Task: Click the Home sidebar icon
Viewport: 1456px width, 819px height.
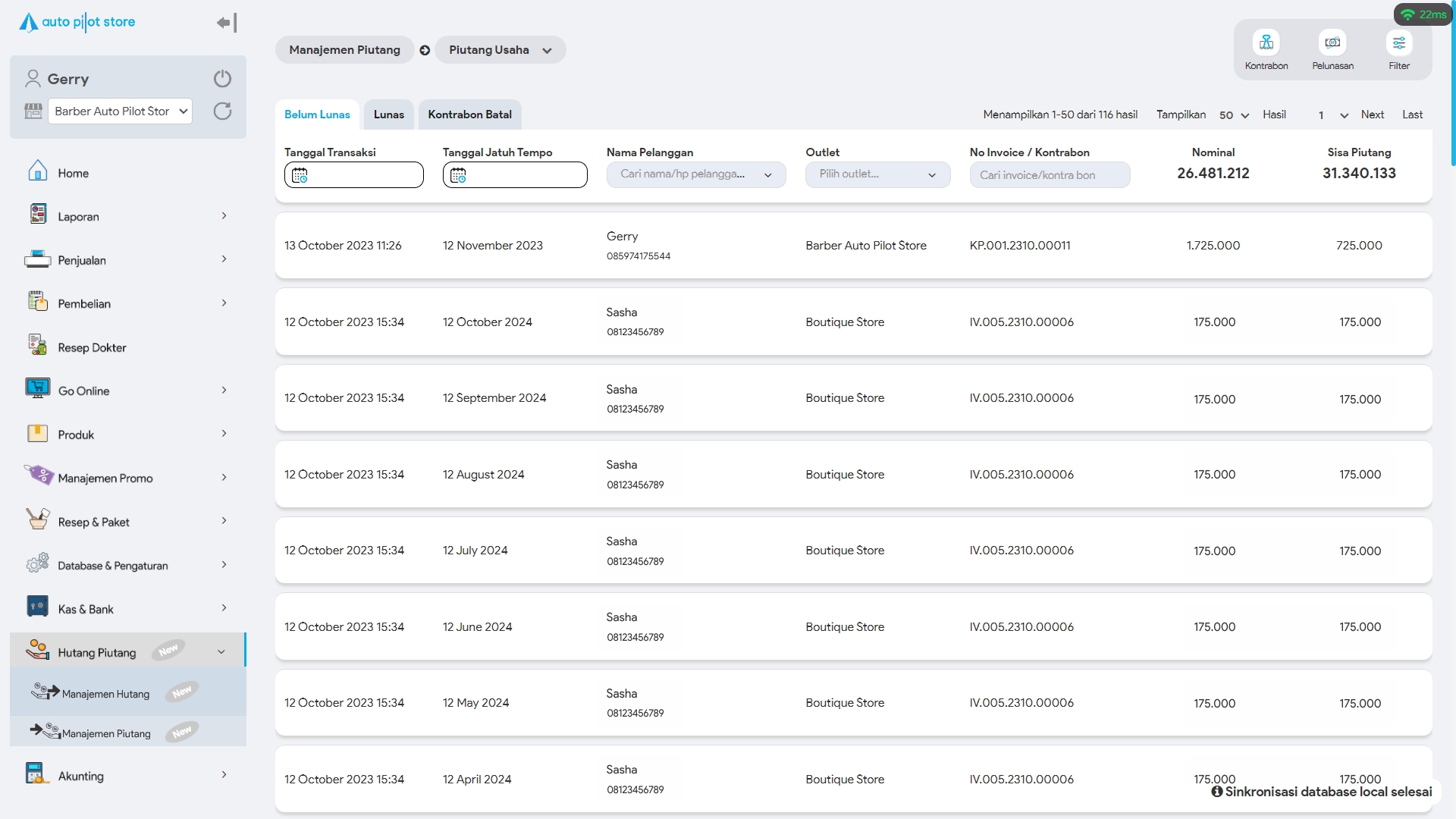Action: point(37,171)
